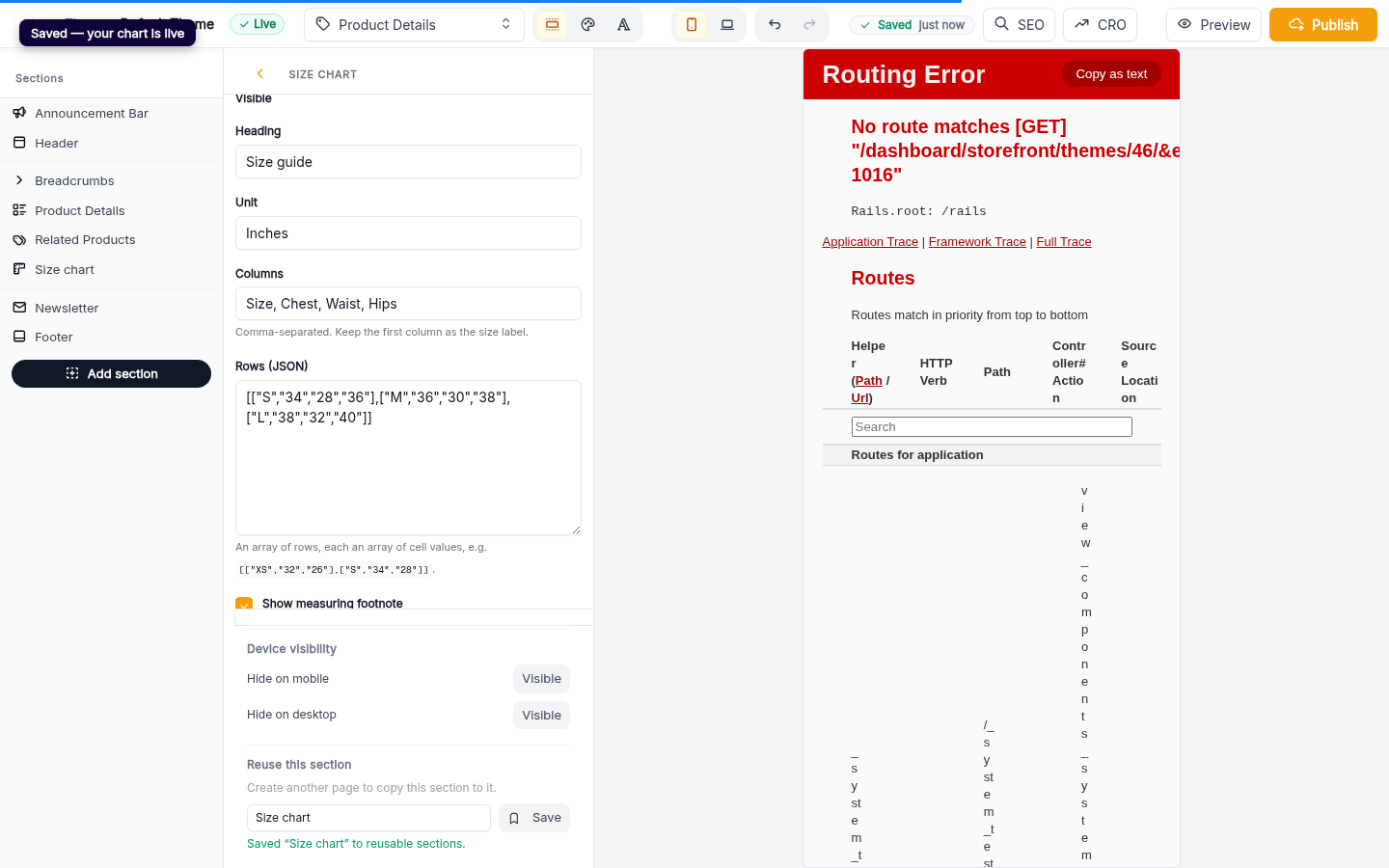
Task: Open the Full Trace link
Action: point(1064,242)
